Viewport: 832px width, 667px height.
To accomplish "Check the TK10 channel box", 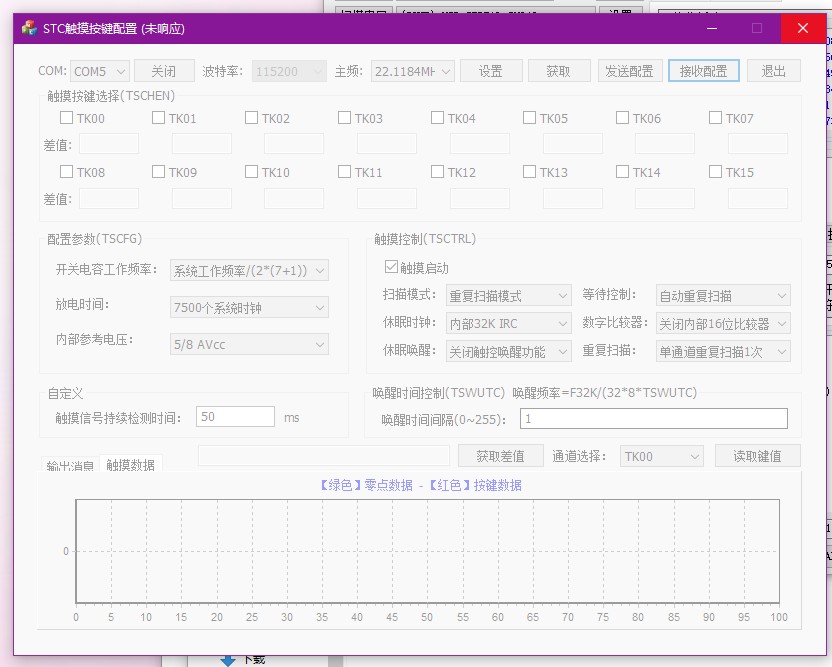I will [252, 171].
